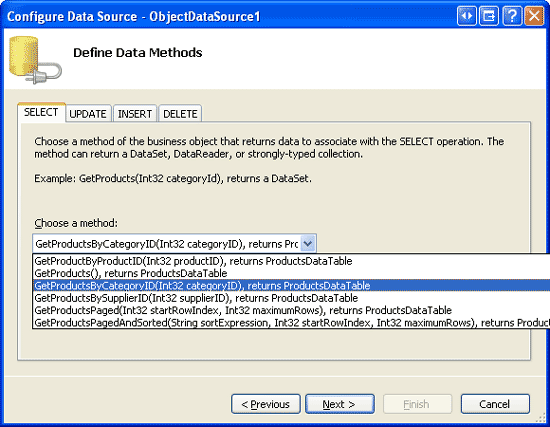
Task: Click the database cylinder plug icon
Action: [x=35, y=60]
